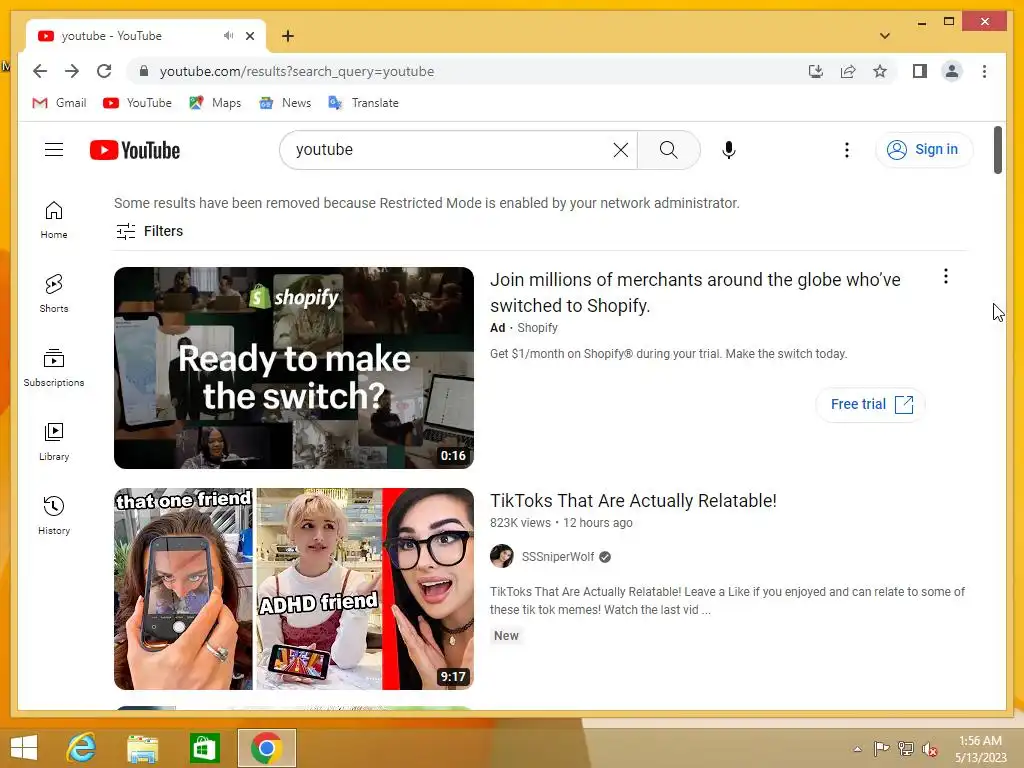This screenshot has width=1024, height=768.
Task: Open the Windows Store taskbar icon
Action: (x=204, y=748)
